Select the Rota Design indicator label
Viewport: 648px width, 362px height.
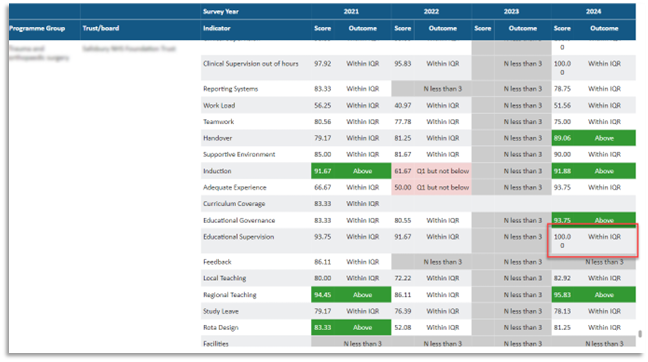click(221, 328)
